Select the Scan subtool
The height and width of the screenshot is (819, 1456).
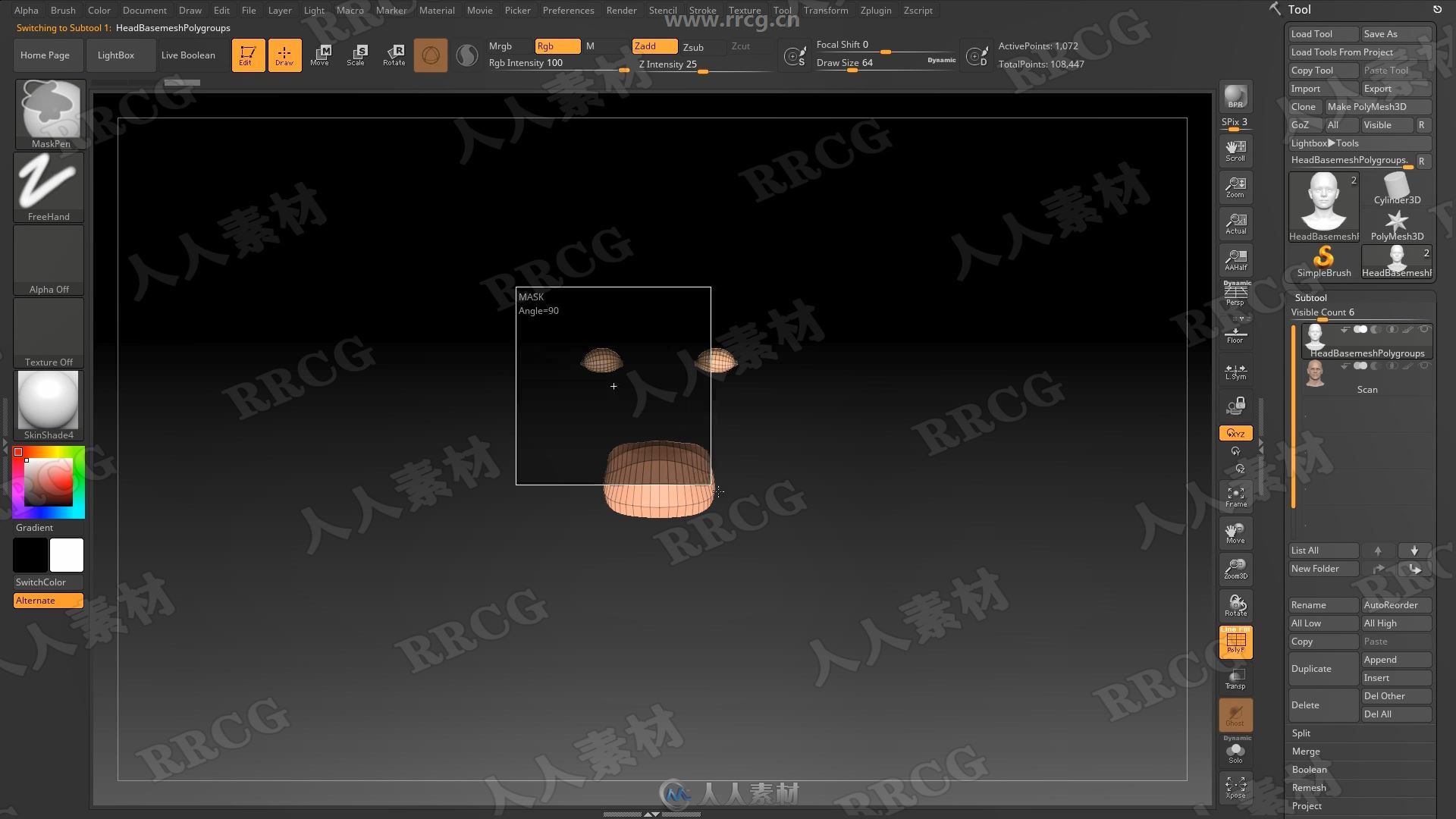(1367, 378)
